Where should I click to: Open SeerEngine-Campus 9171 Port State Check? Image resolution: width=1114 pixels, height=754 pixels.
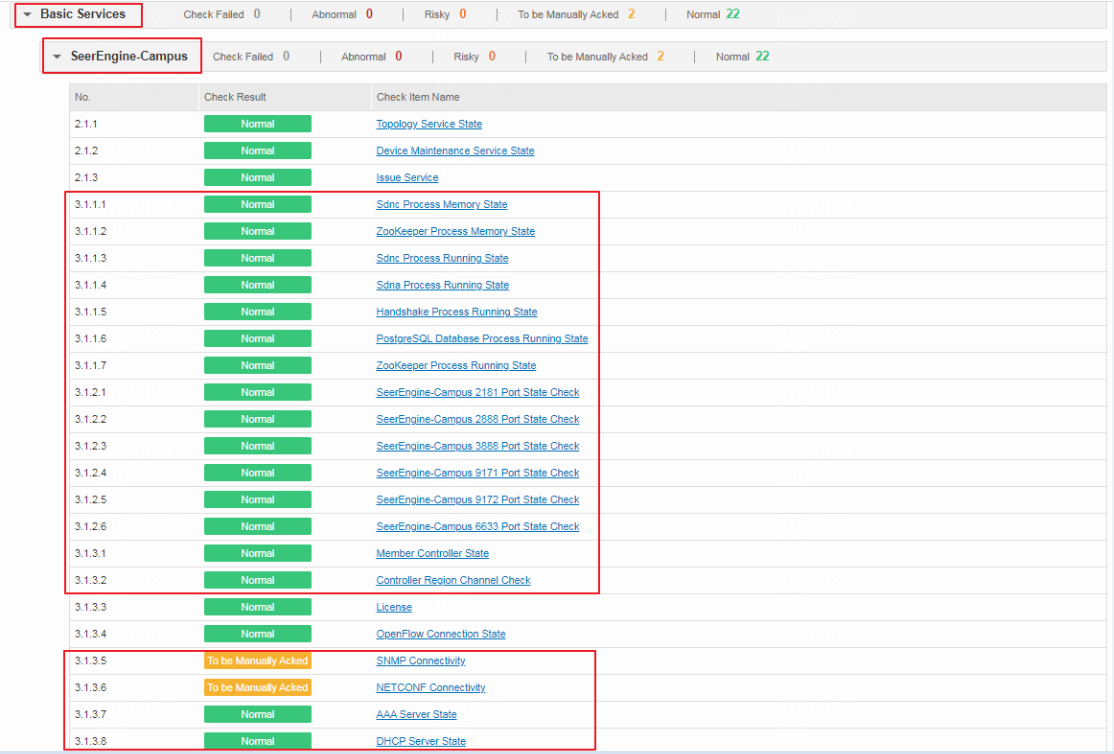[478, 473]
